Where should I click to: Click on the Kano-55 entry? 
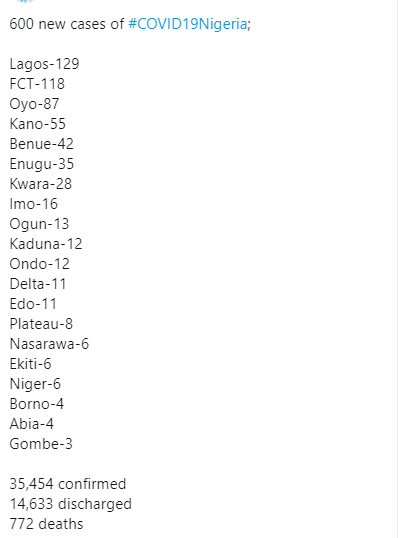click(38, 124)
